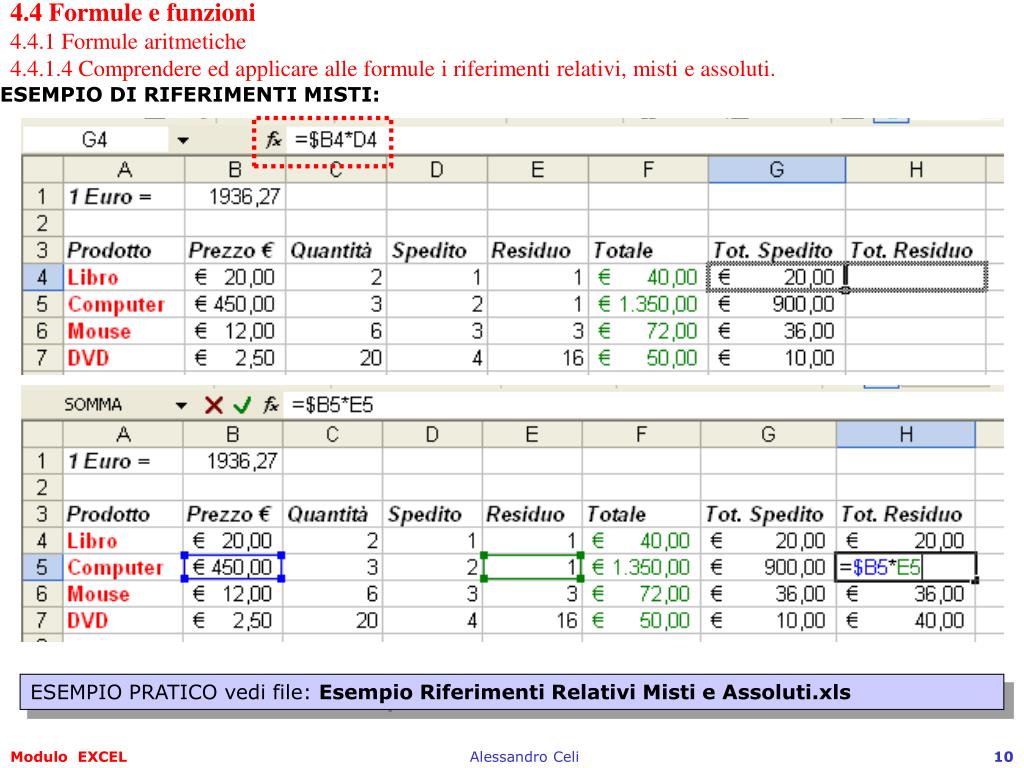Click the 'Modulo EXCEL' footer label
Image resolution: width=1024 pixels, height=768 pixels.
click(69, 757)
